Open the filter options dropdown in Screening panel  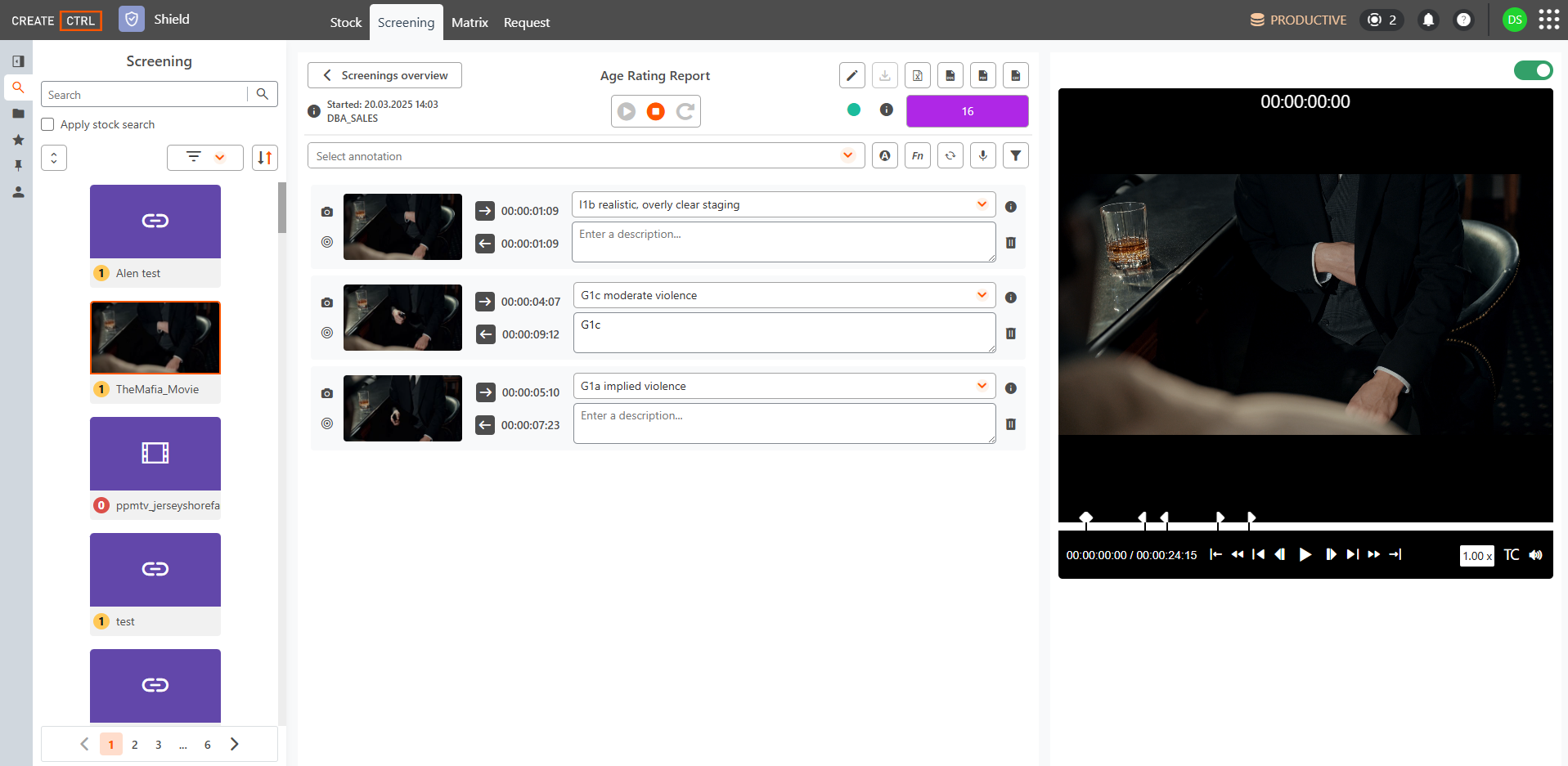(205, 158)
